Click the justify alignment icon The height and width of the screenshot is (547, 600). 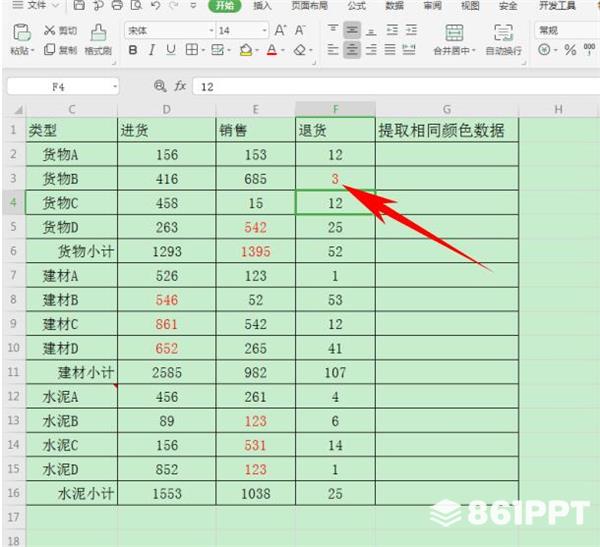click(390, 49)
